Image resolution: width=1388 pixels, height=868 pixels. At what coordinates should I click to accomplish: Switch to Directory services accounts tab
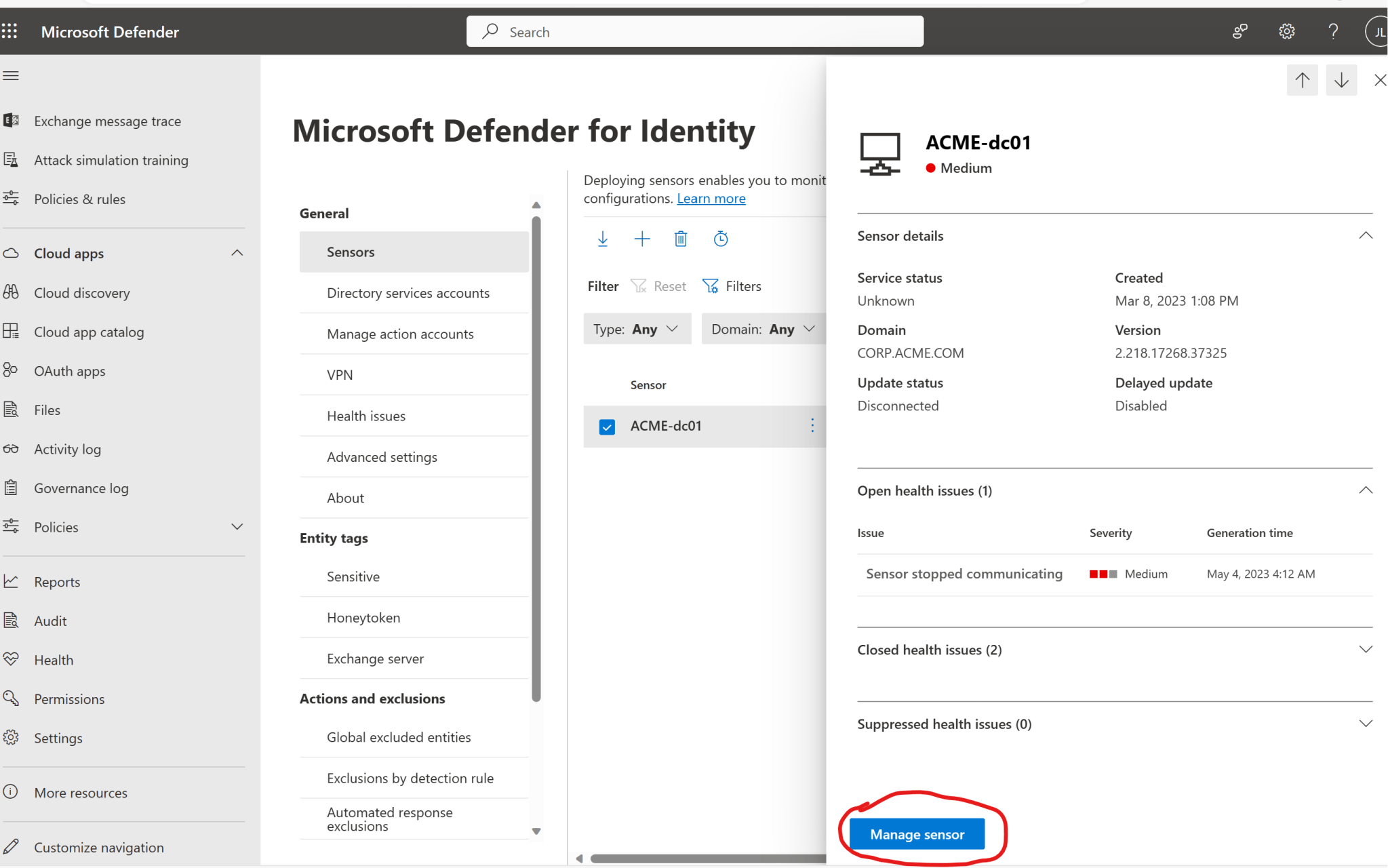pos(408,292)
